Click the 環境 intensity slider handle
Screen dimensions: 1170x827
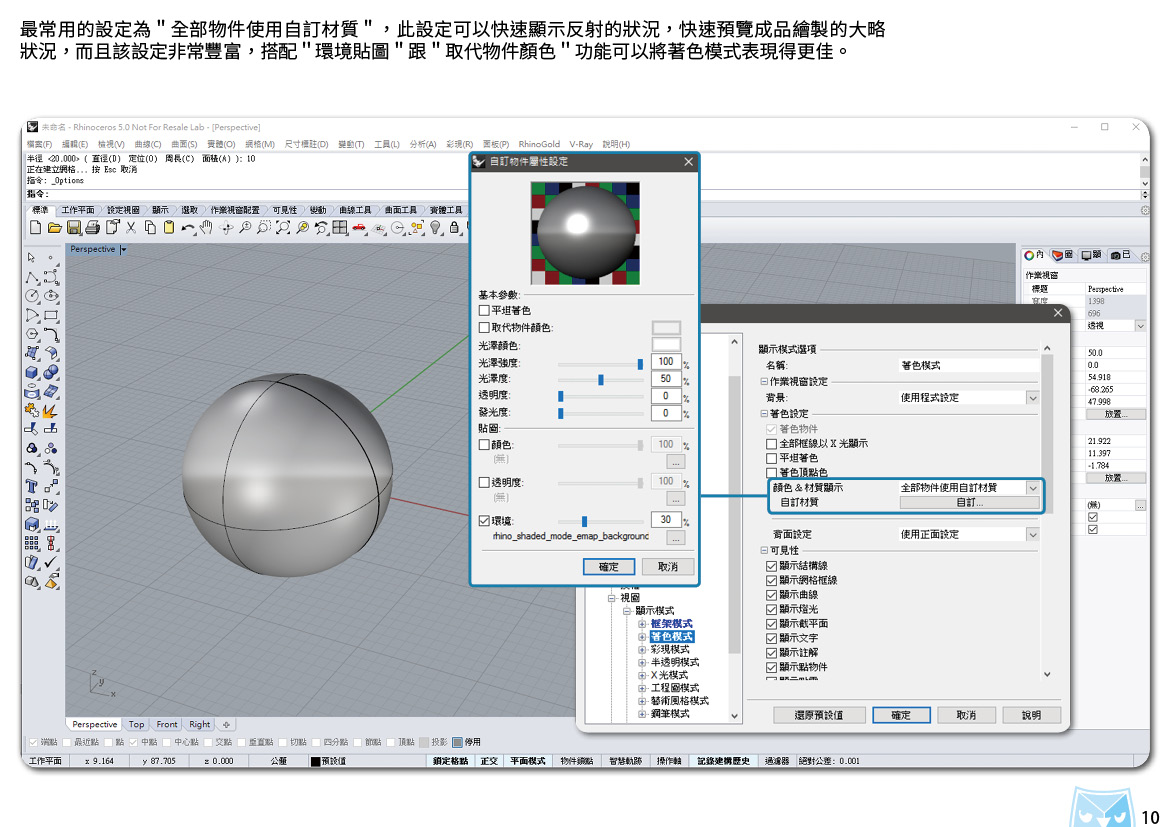[584, 521]
